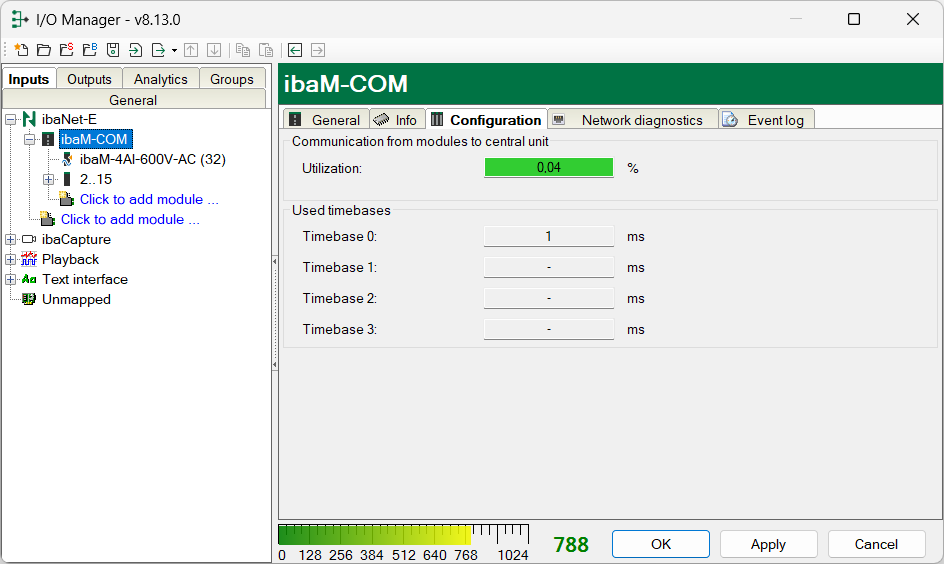The image size is (944, 564).
Task: Click the Timebase 3 value field
Action: click(x=549, y=329)
